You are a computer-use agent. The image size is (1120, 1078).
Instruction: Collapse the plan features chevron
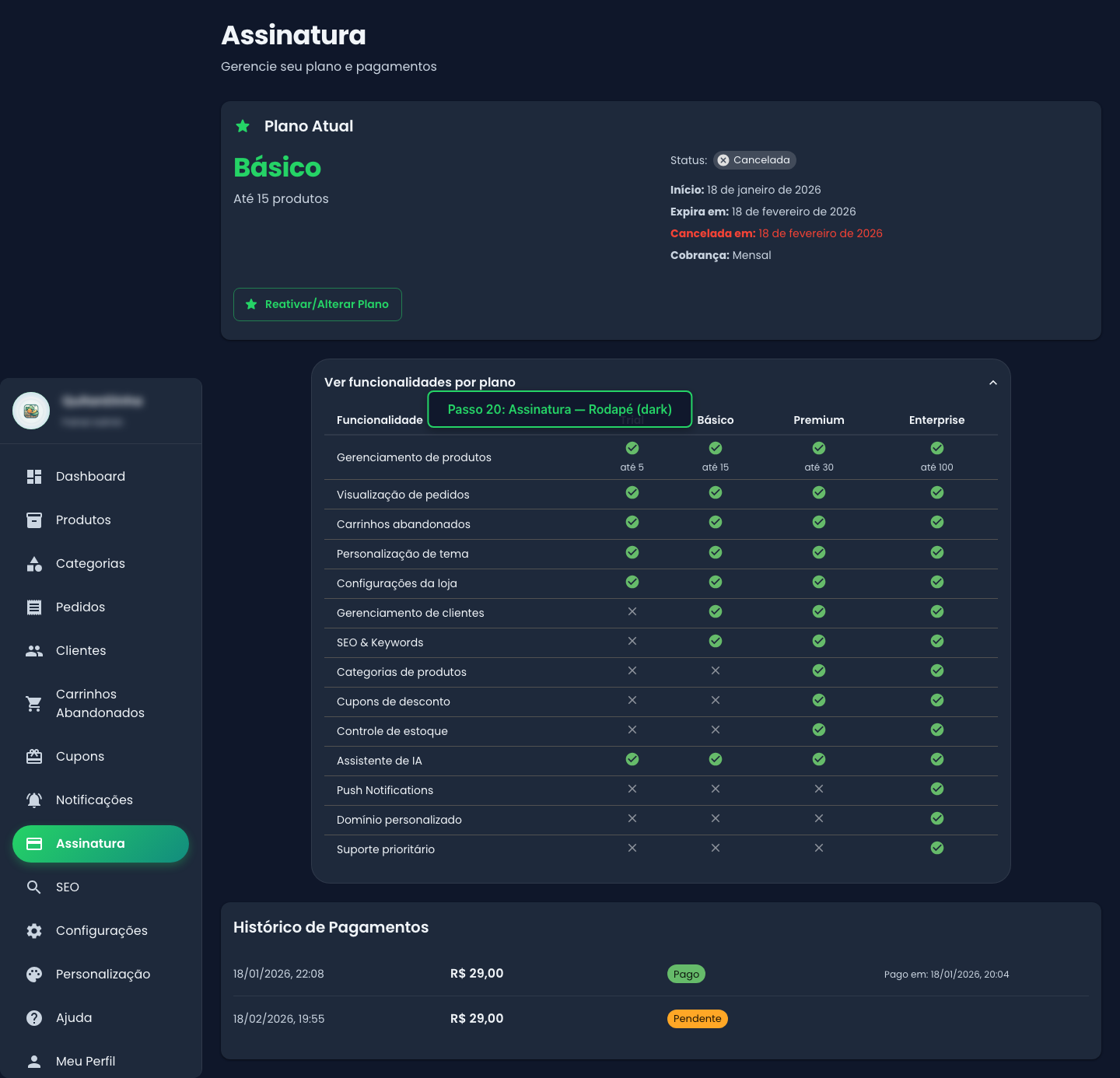(992, 383)
